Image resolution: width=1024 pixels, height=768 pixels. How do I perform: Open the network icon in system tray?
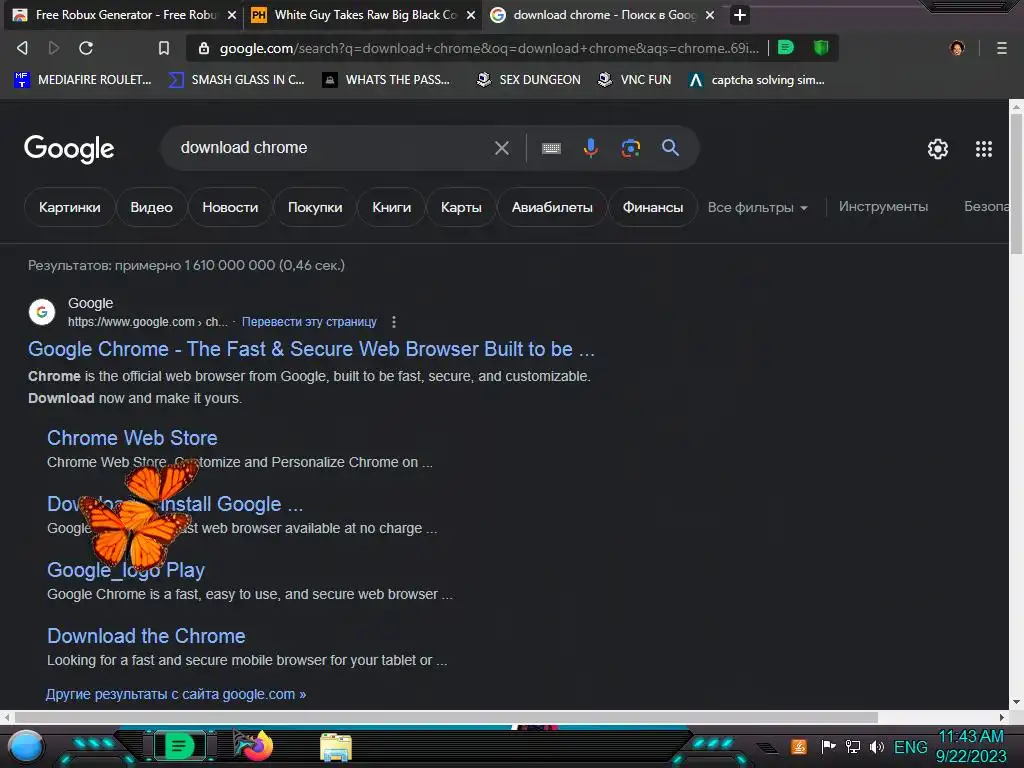pos(853,746)
